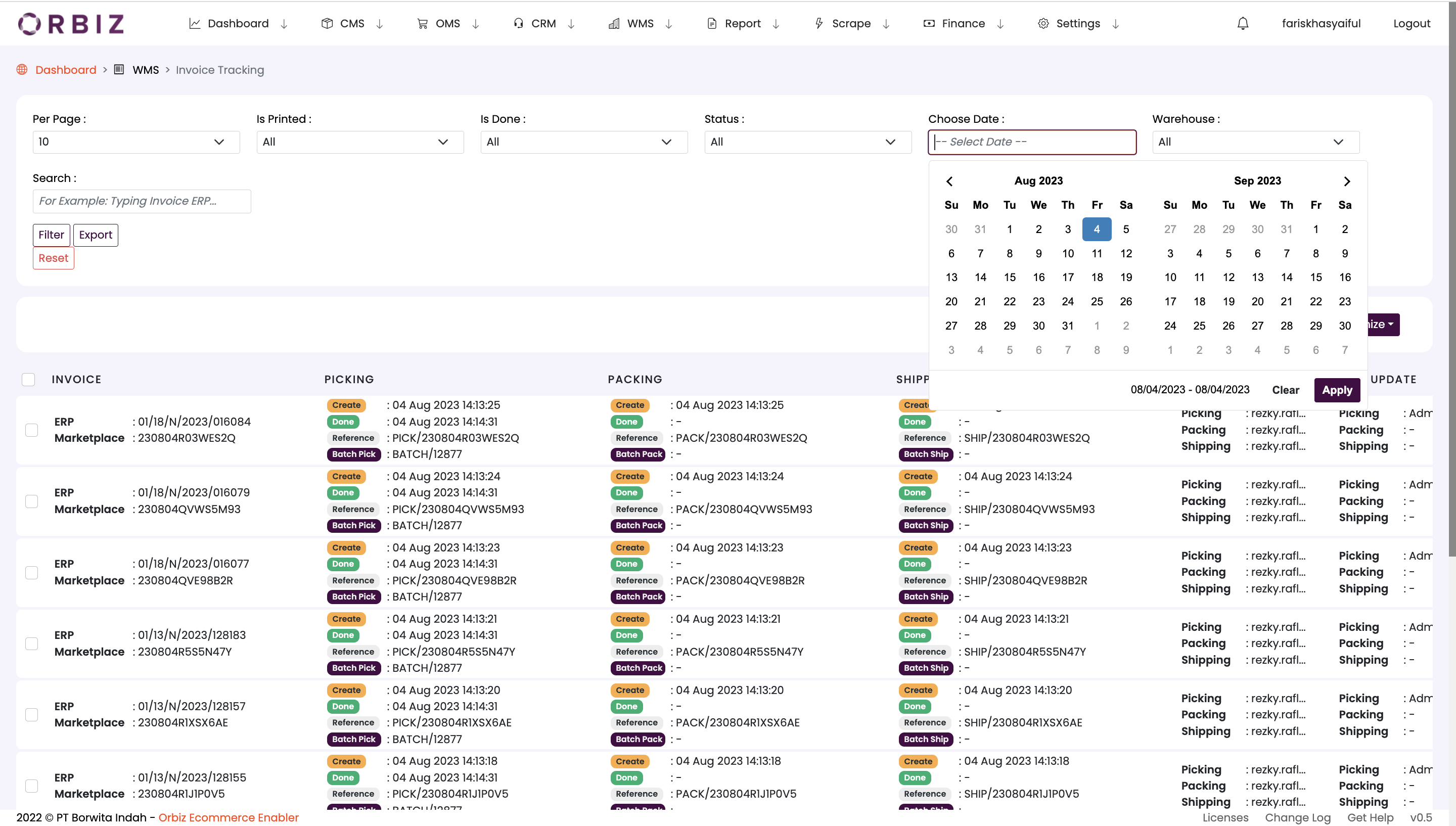Open the Is Printed dropdown
This screenshot has width=1456, height=826.
point(359,143)
